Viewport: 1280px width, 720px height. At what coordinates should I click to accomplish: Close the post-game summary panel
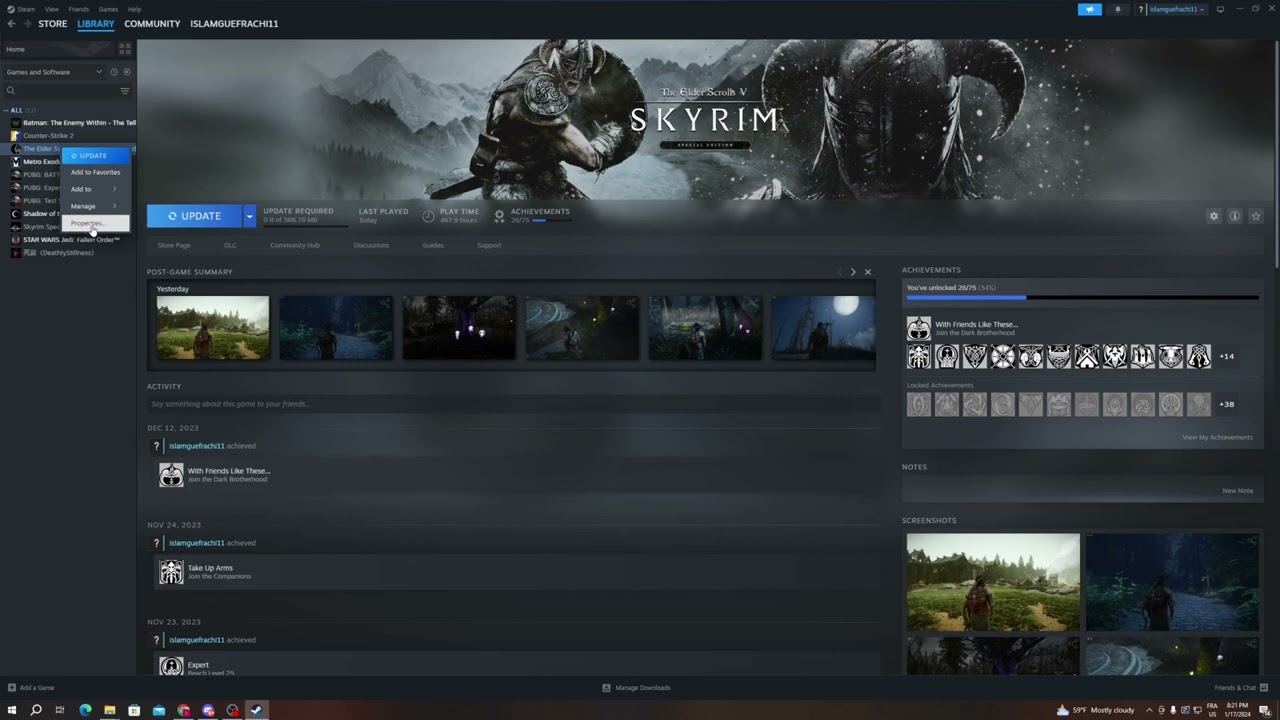pos(867,272)
